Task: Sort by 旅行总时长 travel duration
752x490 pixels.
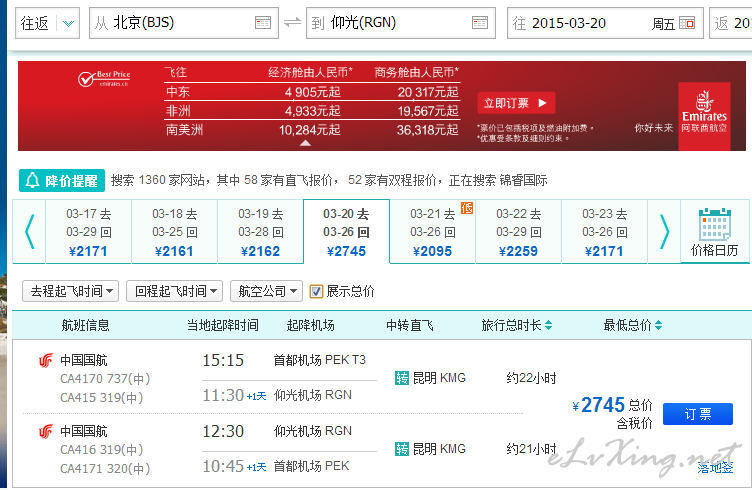Action: pyautogui.click(x=517, y=325)
